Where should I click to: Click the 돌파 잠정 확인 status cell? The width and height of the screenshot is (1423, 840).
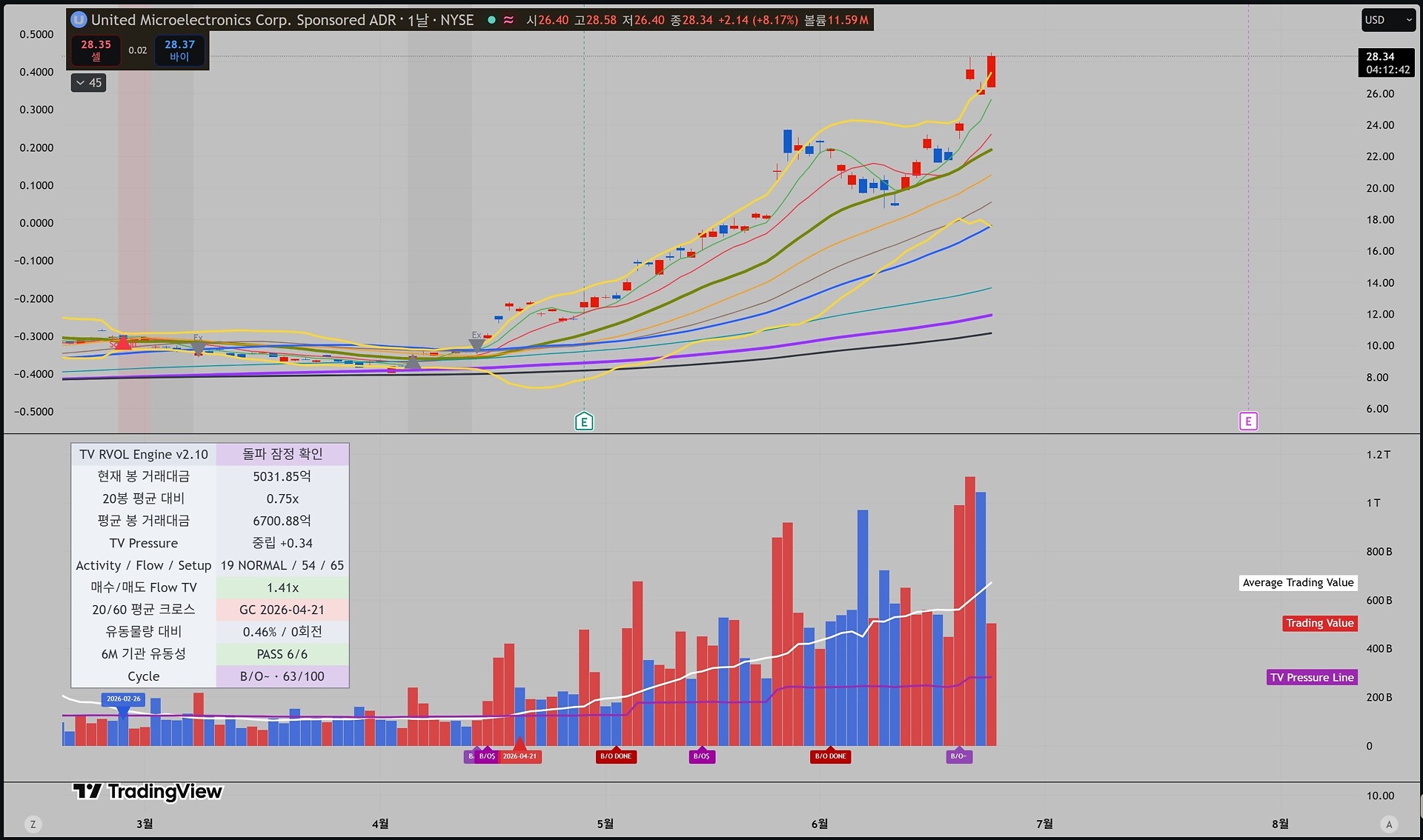pyautogui.click(x=282, y=454)
